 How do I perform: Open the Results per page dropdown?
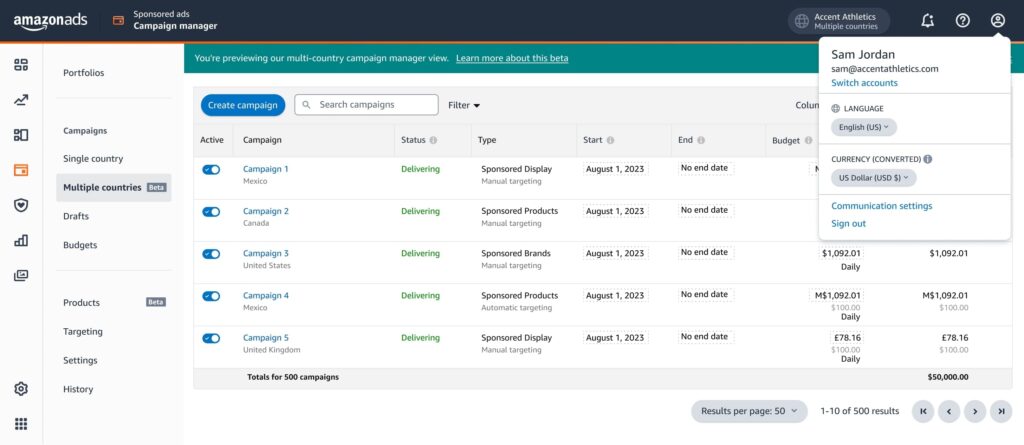click(749, 411)
